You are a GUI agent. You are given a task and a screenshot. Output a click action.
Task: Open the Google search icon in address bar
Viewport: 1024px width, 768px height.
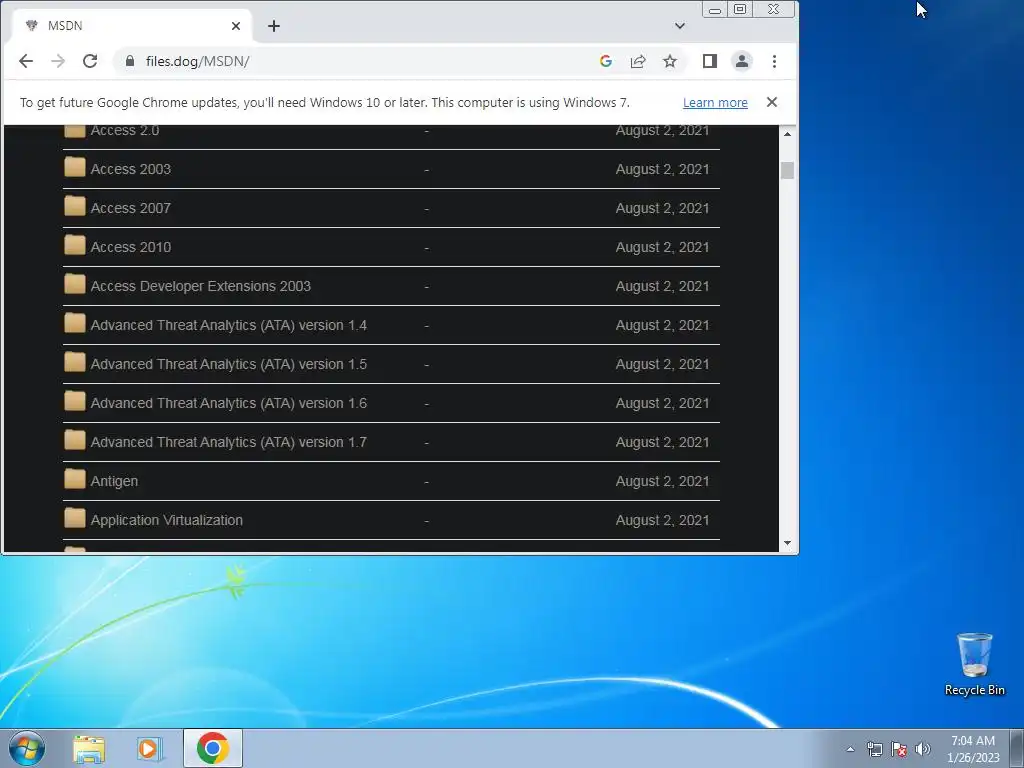coord(605,61)
